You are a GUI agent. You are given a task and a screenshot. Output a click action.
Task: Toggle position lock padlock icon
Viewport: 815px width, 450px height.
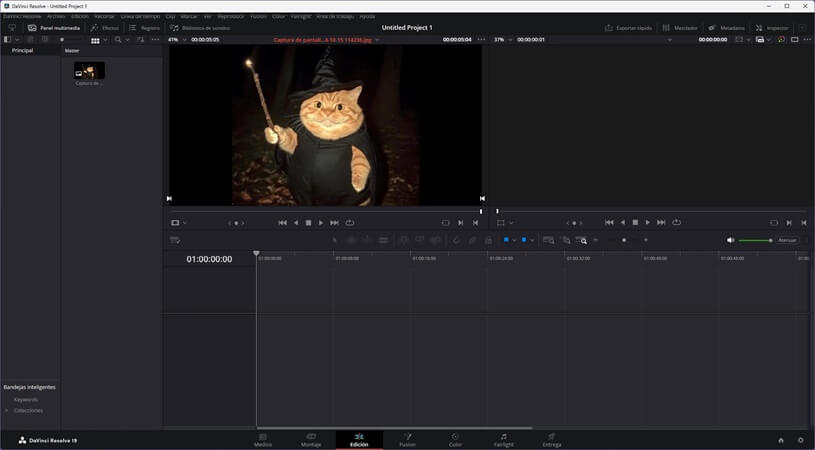[488, 240]
